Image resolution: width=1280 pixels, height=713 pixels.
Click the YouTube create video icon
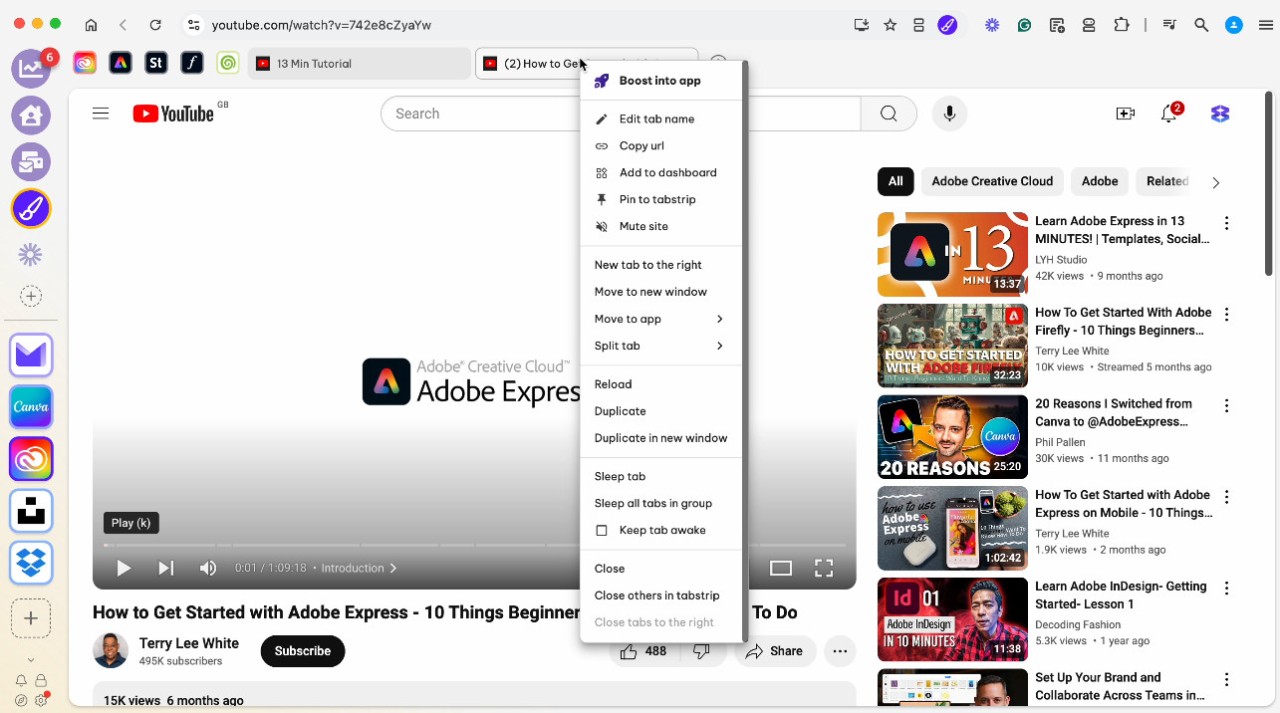(1125, 114)
